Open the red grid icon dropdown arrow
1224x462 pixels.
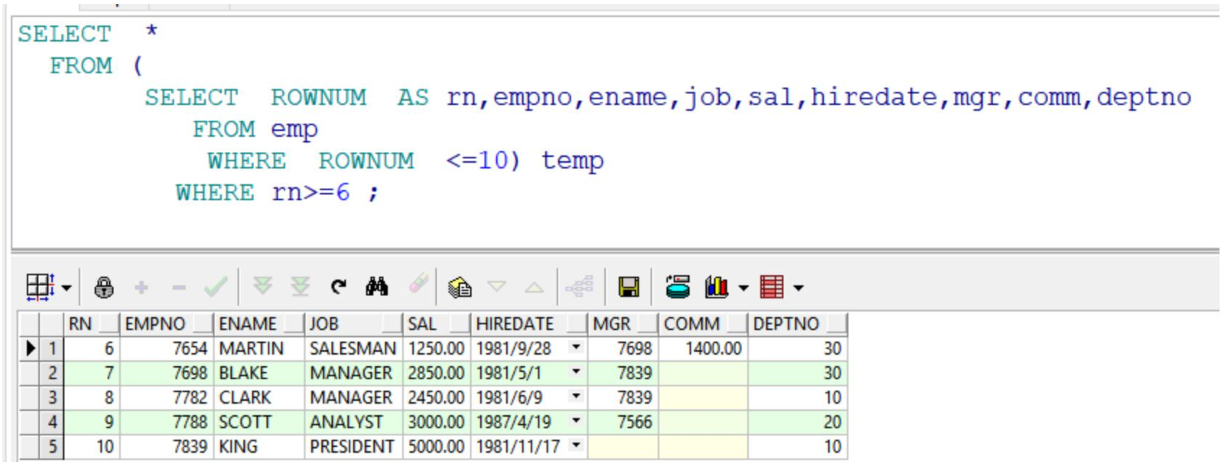[798, 289]
